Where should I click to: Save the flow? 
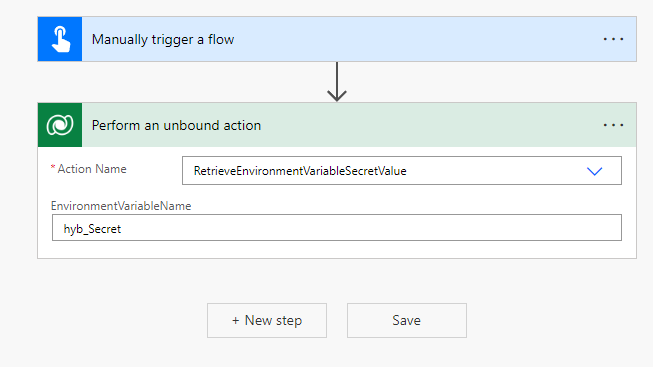click(x=407, y=320)
